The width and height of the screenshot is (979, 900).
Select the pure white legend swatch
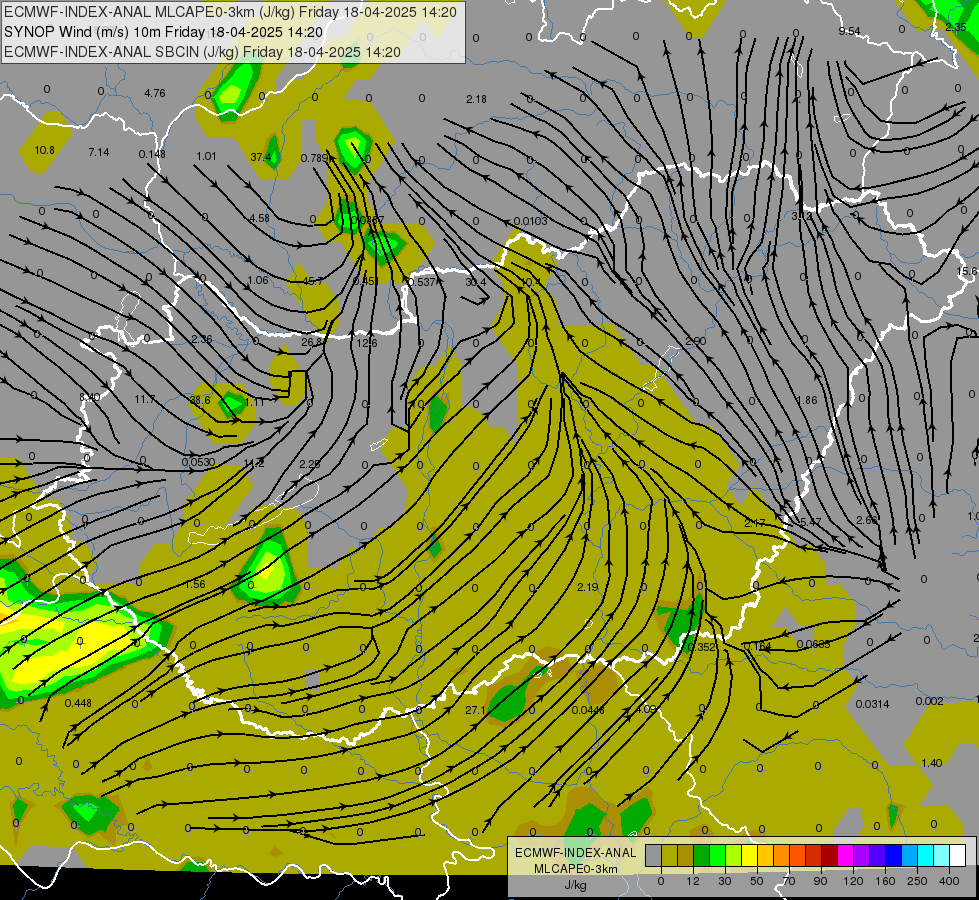point(958,855)
